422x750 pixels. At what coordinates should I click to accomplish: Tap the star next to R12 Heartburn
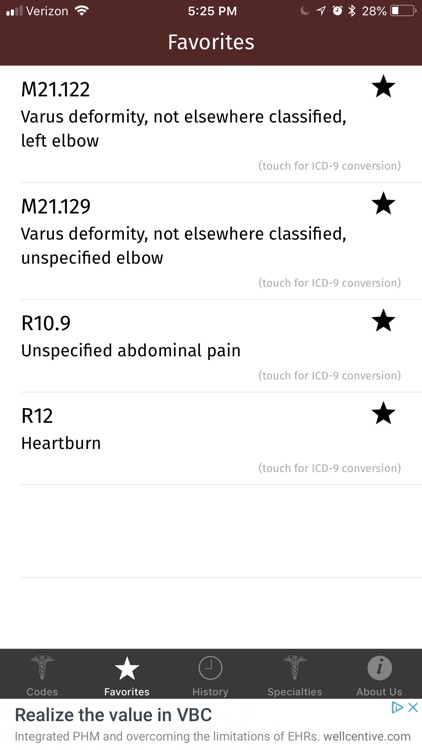(x=383, y=413)
